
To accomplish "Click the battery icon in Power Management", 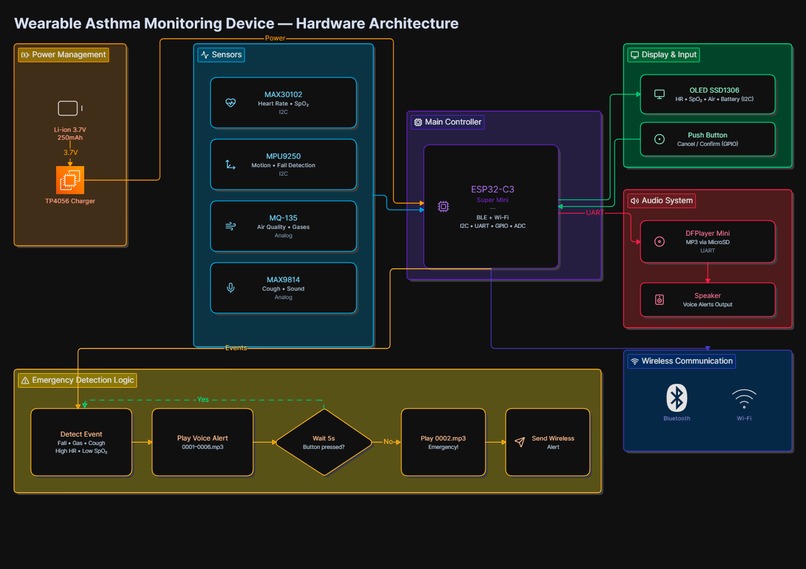I will click(x=70, y=108).
